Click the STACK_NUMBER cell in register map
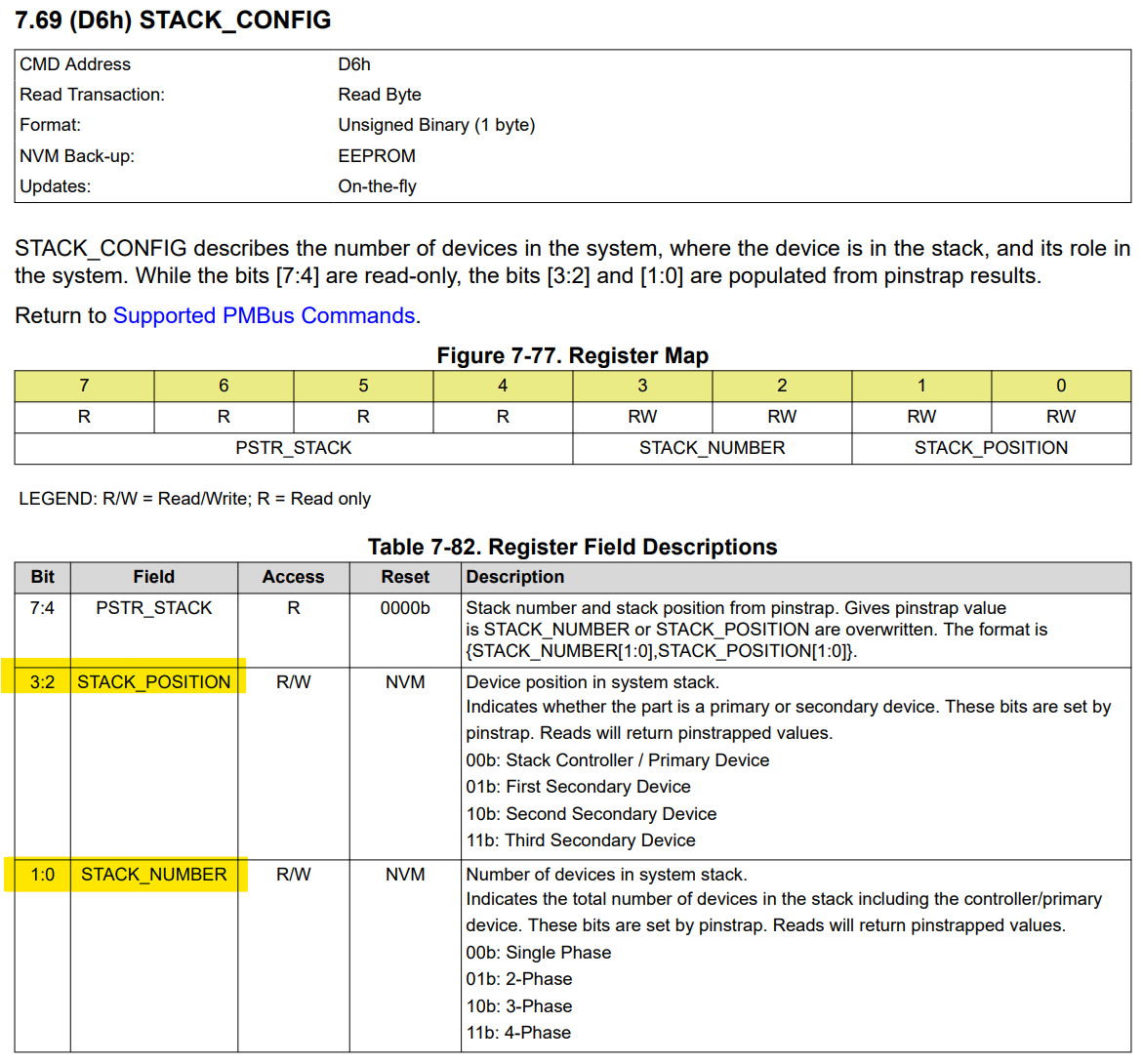The width and height of the screenshot is (1143, 1064). tap(713, 448)
